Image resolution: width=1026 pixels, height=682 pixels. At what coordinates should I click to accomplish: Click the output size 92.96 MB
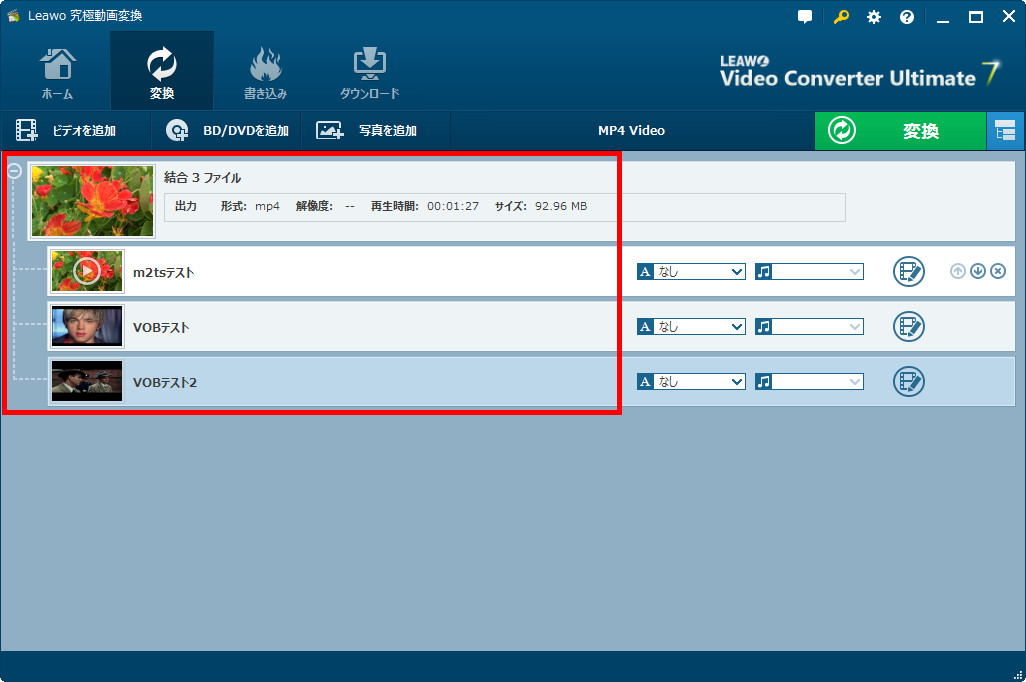coord(561,206)
